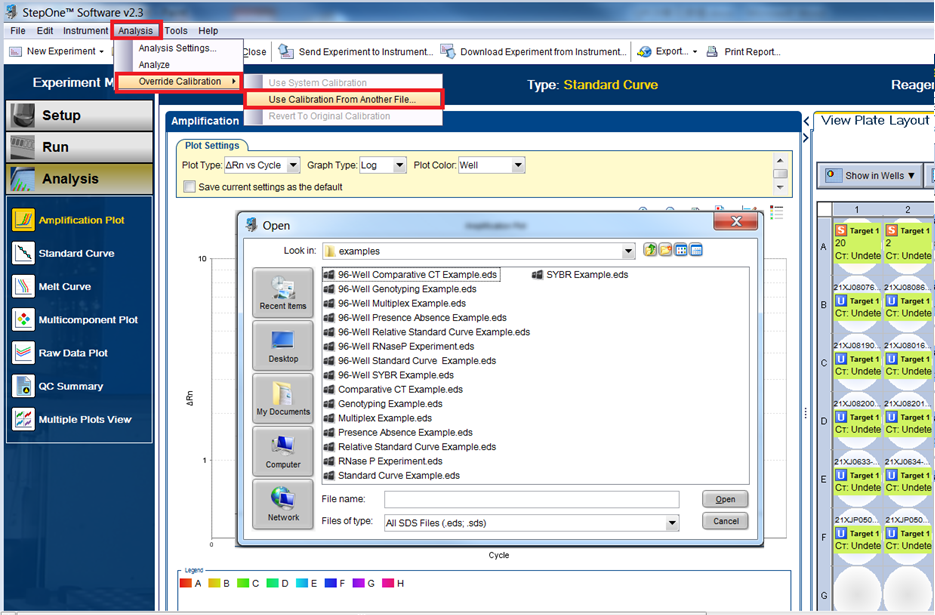The width and height of the screenshot is (935, 615).
Task: Choose Analyze menu entry
Action: click(x=154, y=64)
